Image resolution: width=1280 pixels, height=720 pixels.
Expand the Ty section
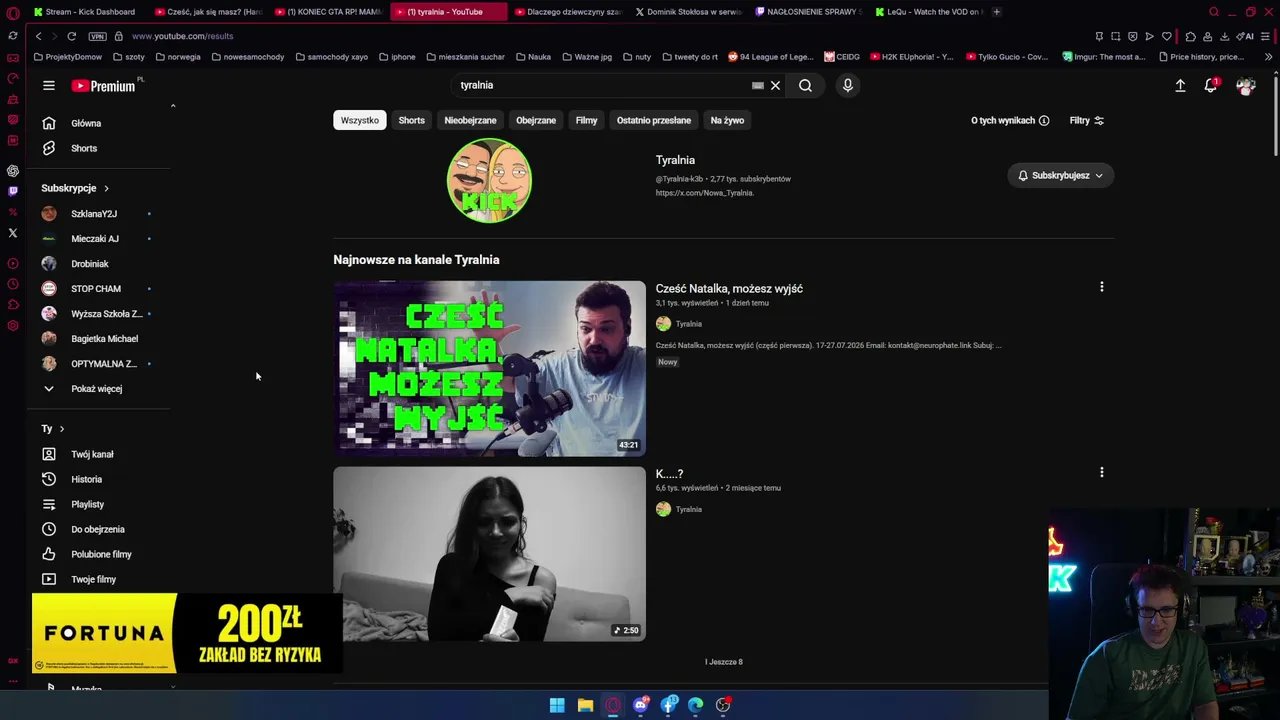[x=53, y=428]
